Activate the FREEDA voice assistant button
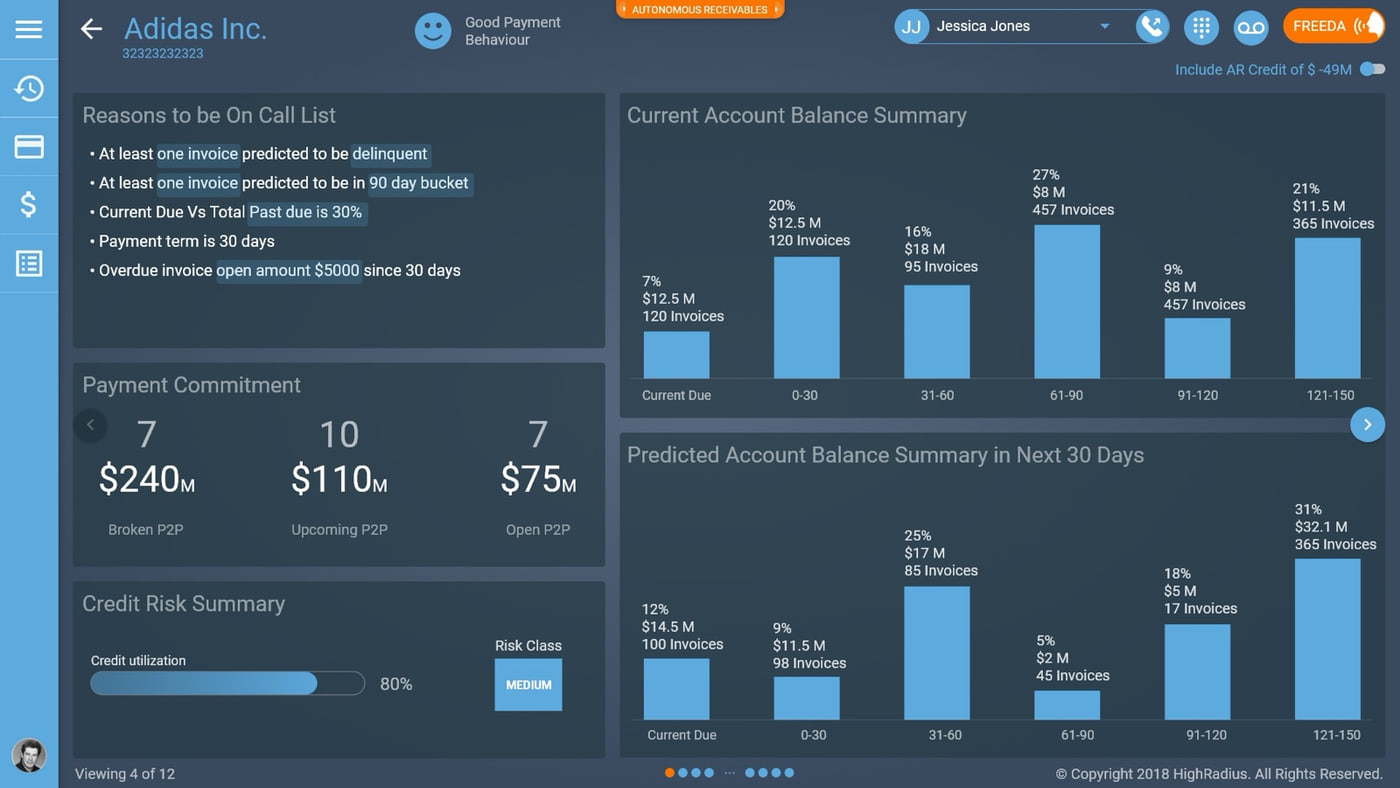This screenshot has width=1400, height=788. point(1333,27)
